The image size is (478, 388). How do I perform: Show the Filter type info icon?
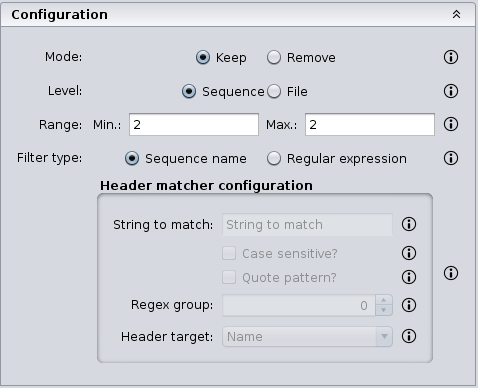451,158
